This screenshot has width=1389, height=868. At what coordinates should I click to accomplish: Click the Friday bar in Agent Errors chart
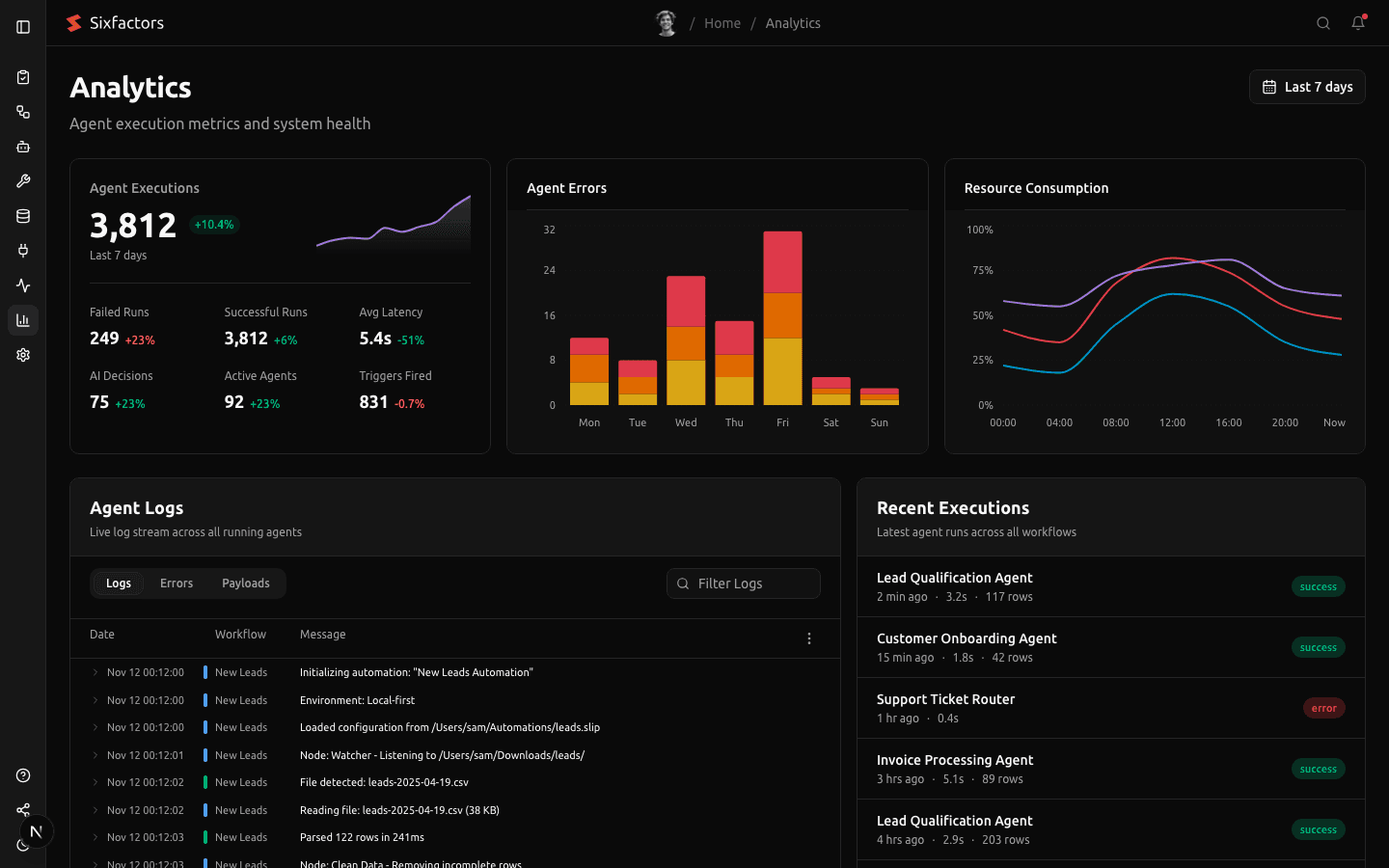click(782, 318)
